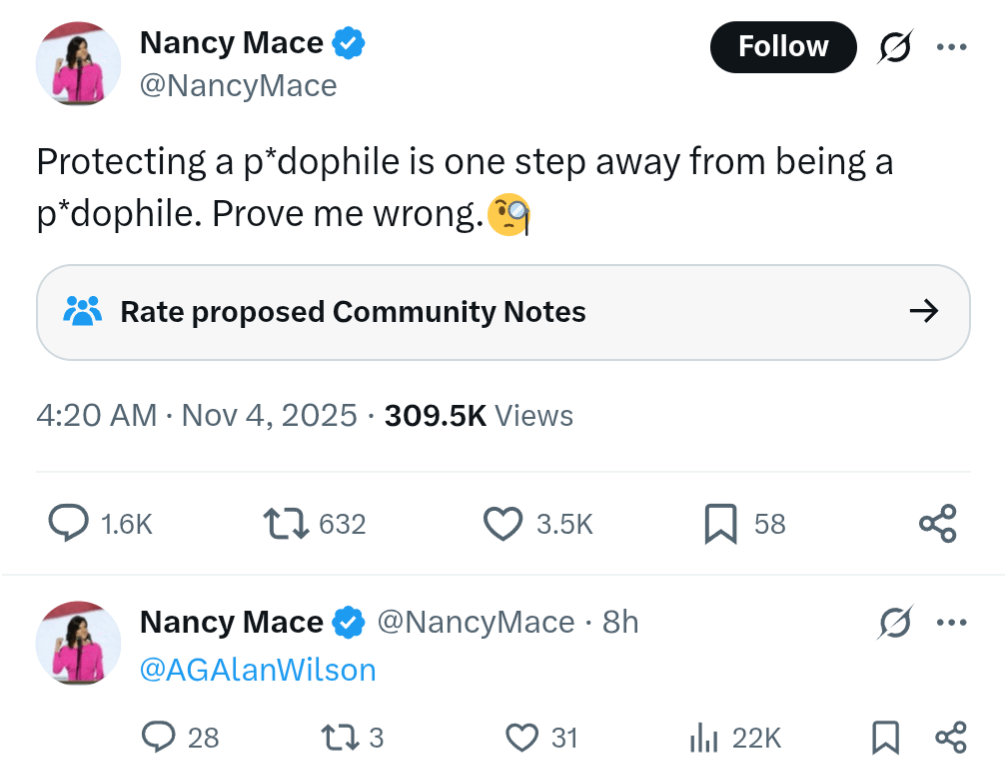This screenshot has width=1007, height=783.
Task: Click the reply icon on the main post
Action: (68, 524)
